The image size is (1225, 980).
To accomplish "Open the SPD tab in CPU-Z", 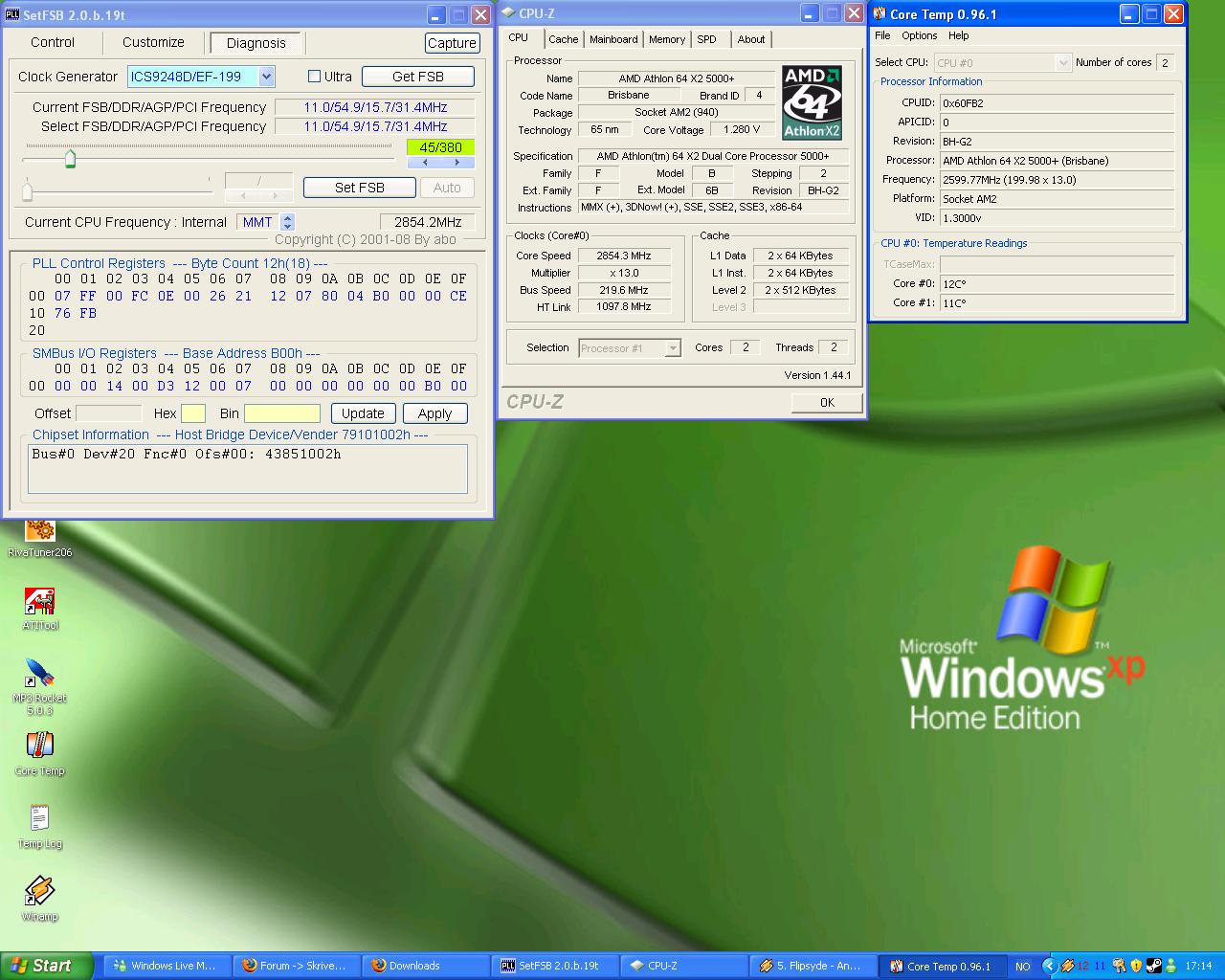I will [706, 39].
